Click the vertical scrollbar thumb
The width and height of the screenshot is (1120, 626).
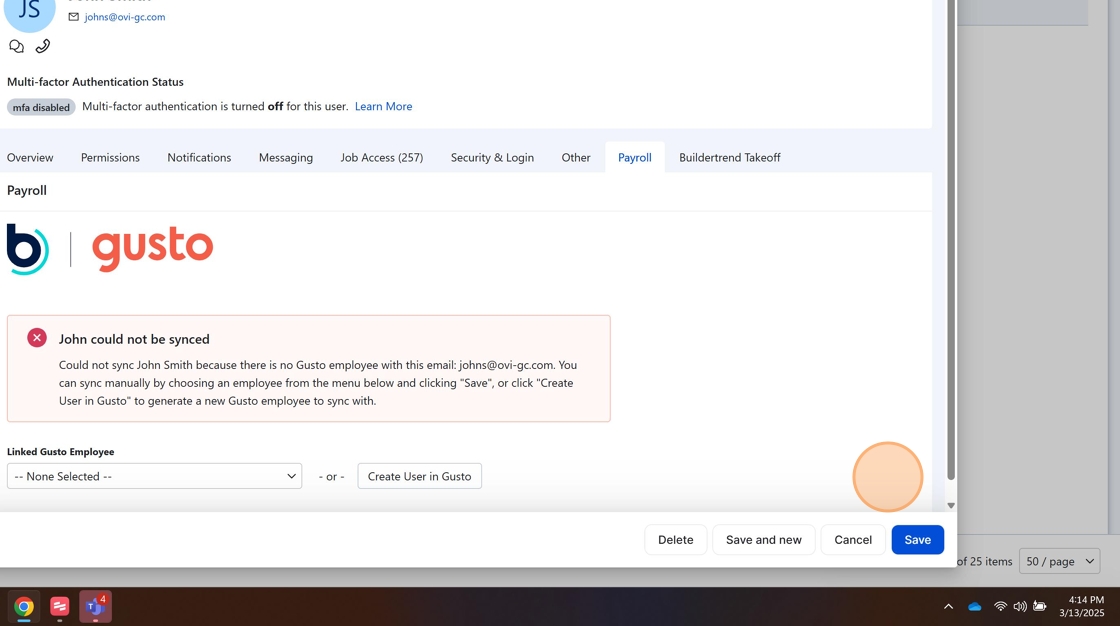tap(951, 239)
